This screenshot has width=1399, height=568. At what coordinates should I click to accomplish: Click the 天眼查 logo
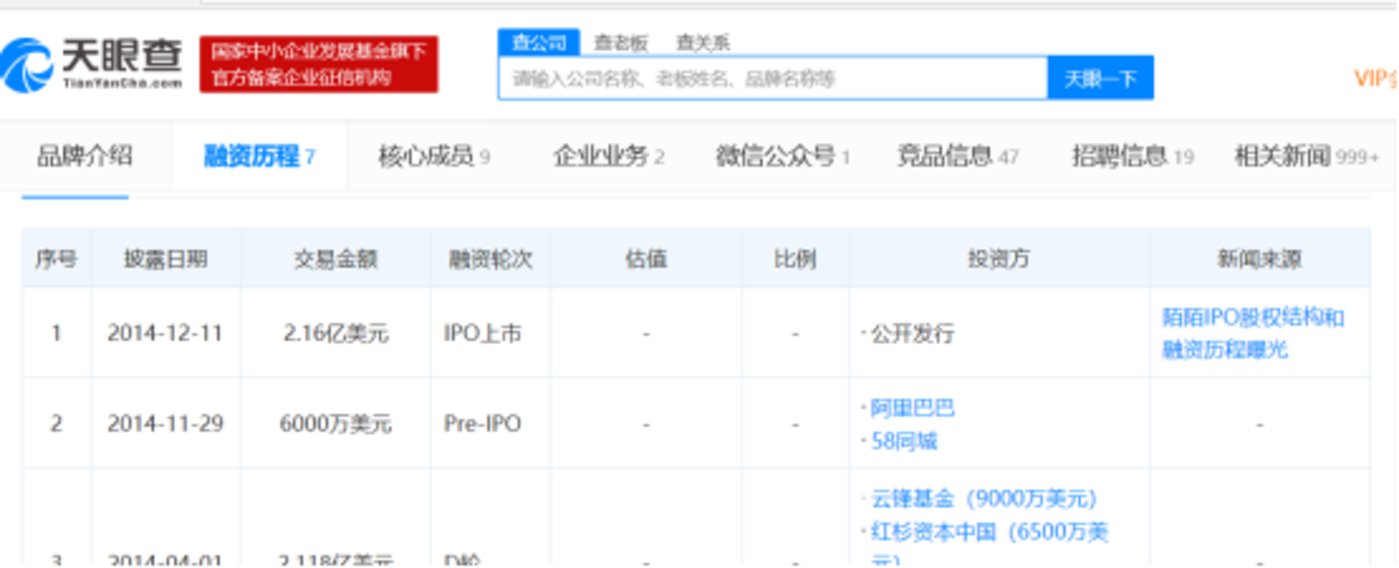point(93,65)
